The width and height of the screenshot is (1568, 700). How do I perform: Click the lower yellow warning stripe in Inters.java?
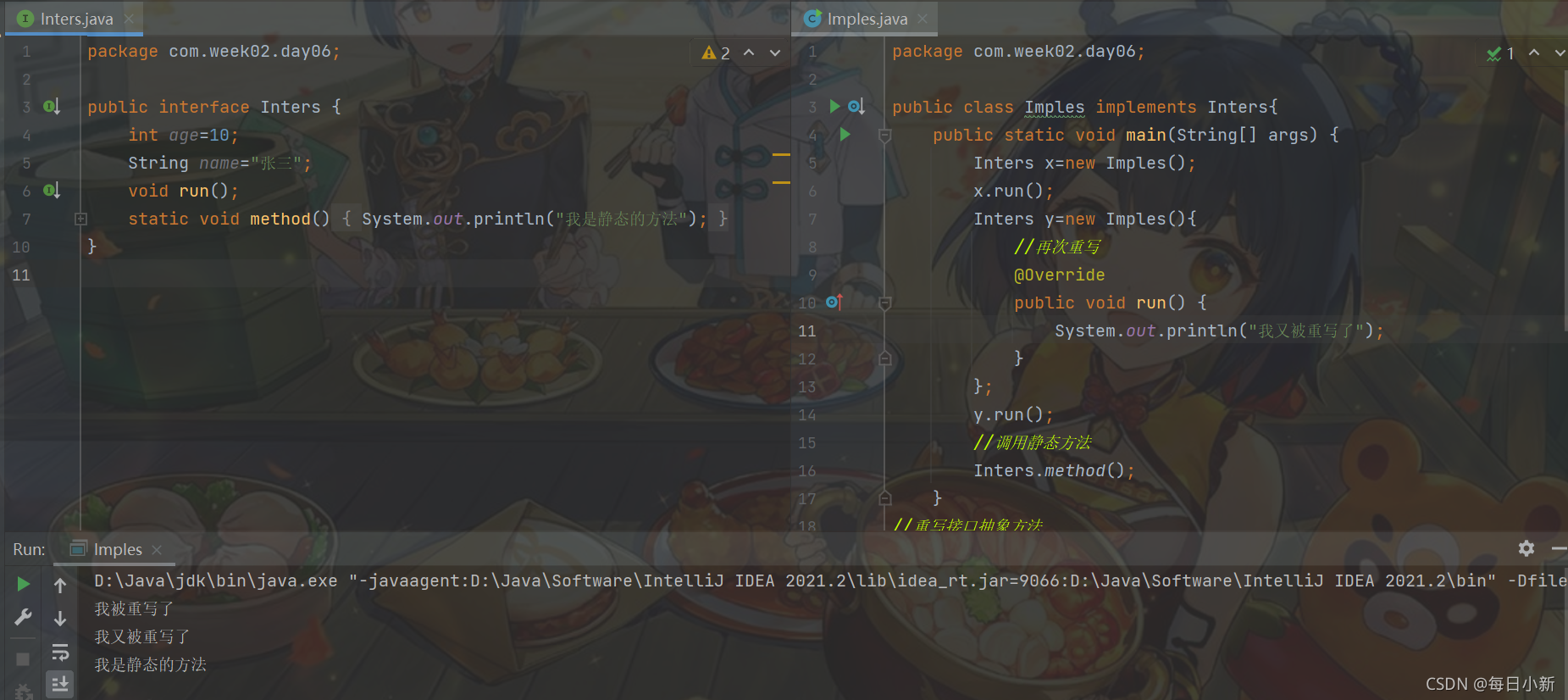(x=780, y=182)
